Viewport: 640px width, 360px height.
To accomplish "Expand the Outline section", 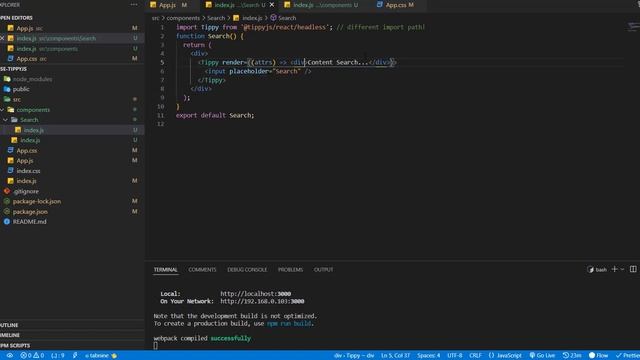I will pyautogui.click(x=10, y=325).
